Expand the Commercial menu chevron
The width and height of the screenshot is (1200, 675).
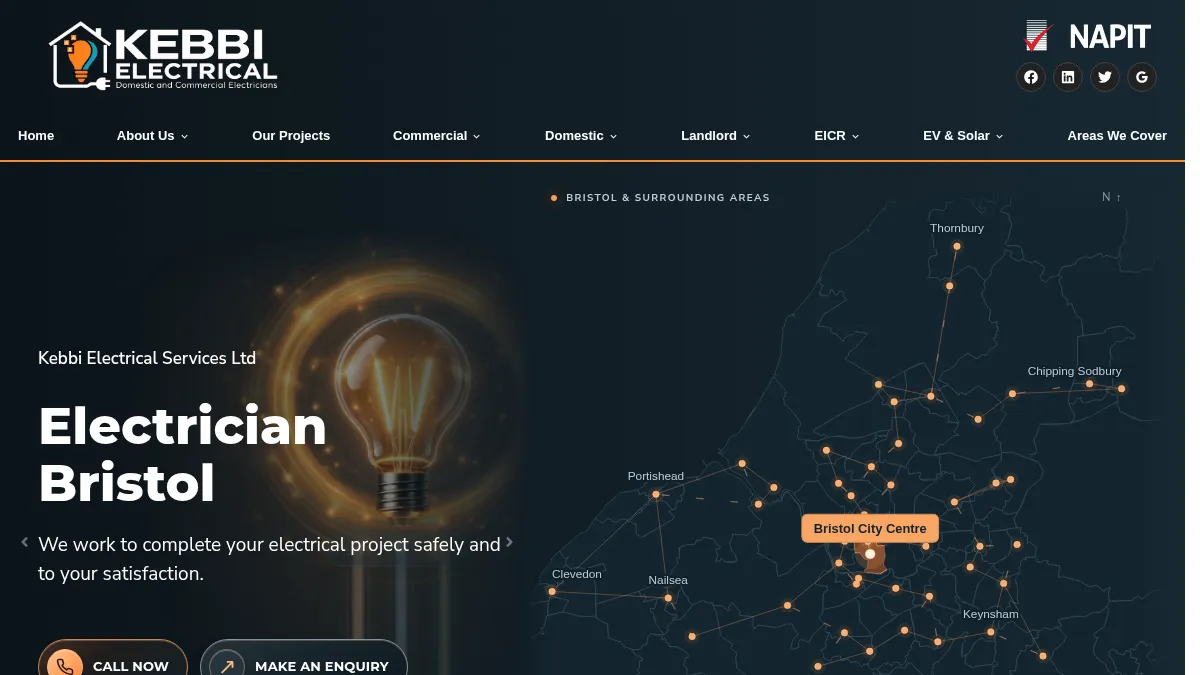477,137
